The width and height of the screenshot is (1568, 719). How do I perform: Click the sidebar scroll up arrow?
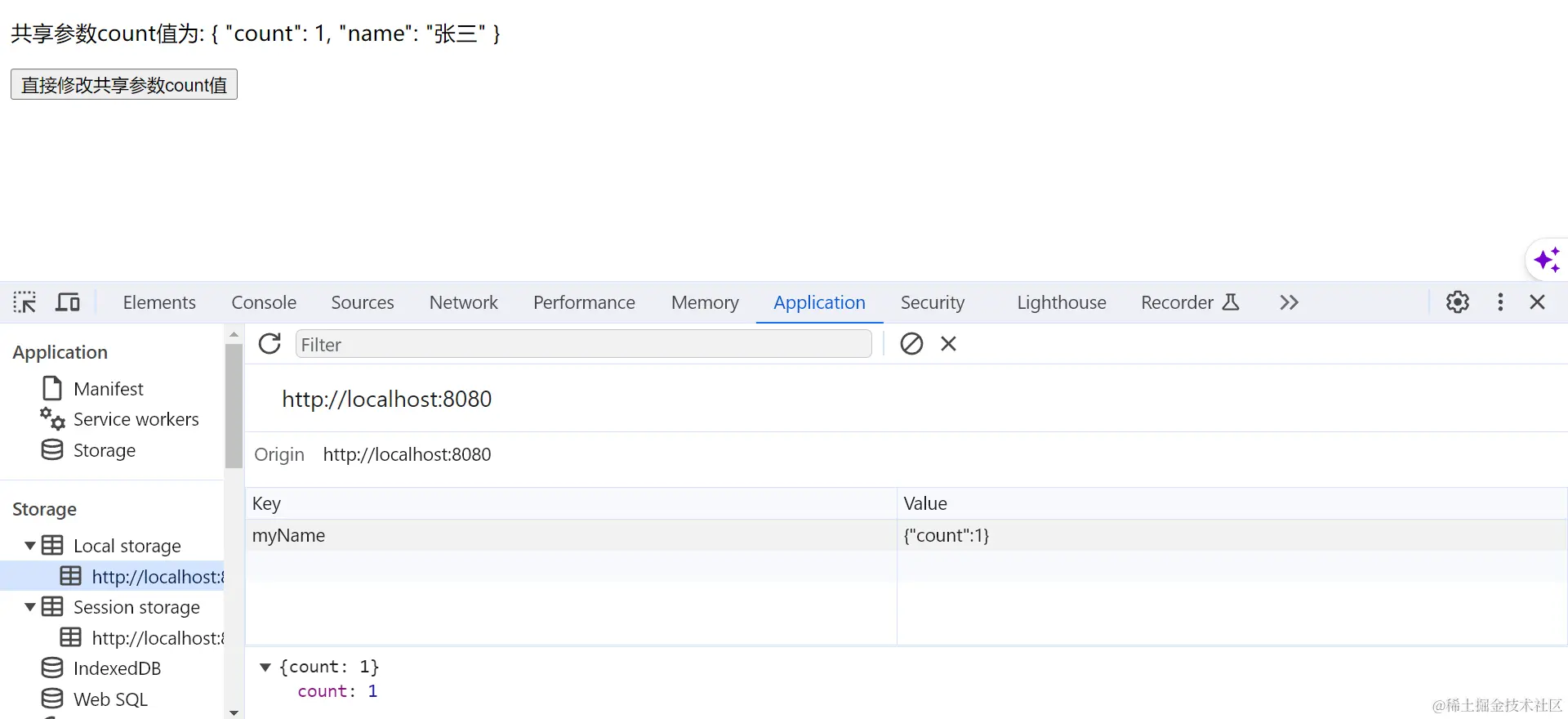[234, 333]
